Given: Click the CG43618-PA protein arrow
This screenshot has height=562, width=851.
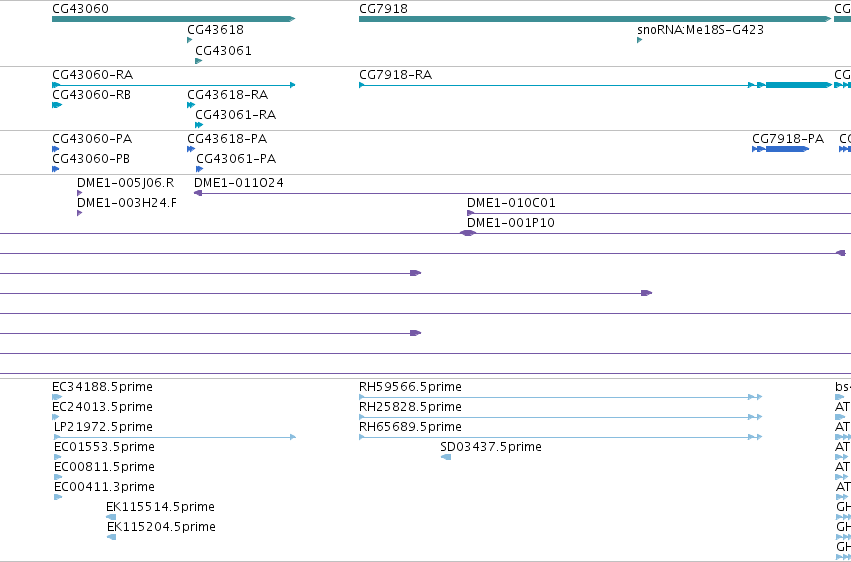Looking at the screenshot, I should (x=190, y=149).
